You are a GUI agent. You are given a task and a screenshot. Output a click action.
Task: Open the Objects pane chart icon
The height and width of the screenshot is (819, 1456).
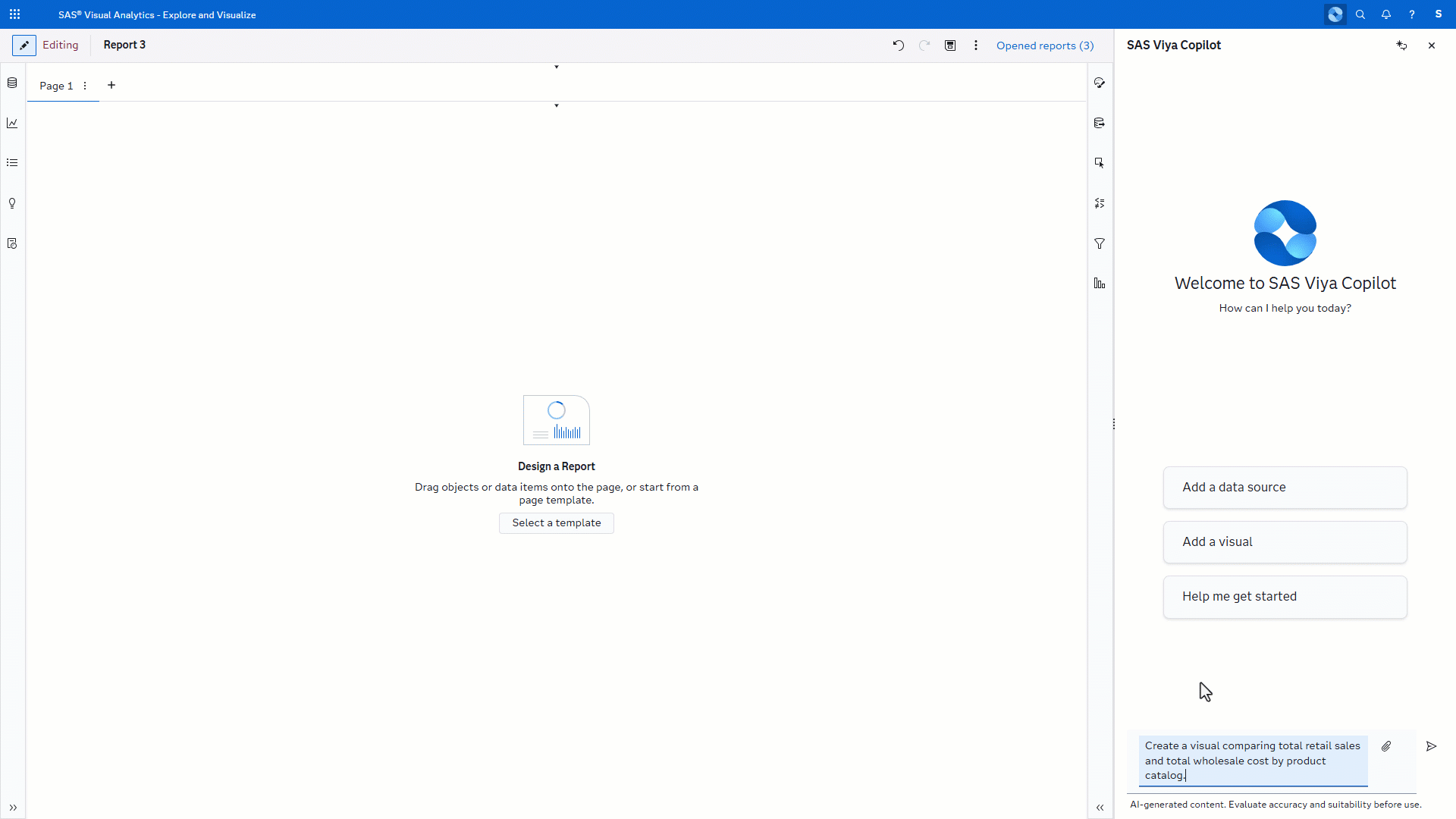(12, 123)
